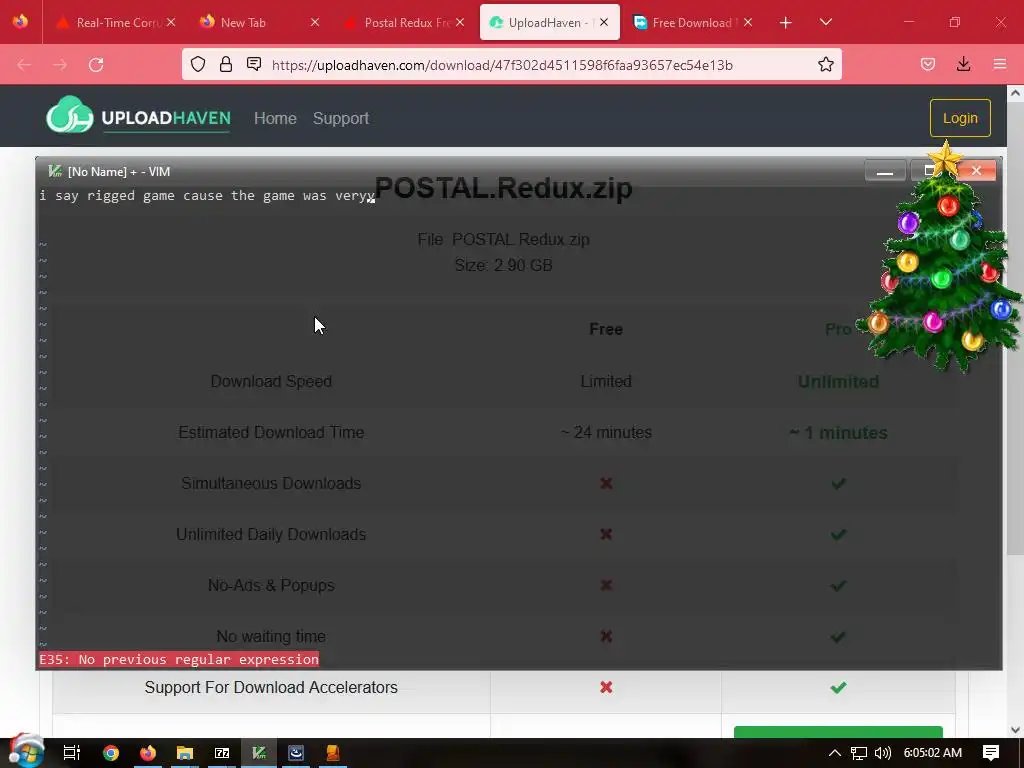The height and width of the screenshot is (768, 1024).
Task: Open 7-Zip from the taskbar
Action: (222, 752)
